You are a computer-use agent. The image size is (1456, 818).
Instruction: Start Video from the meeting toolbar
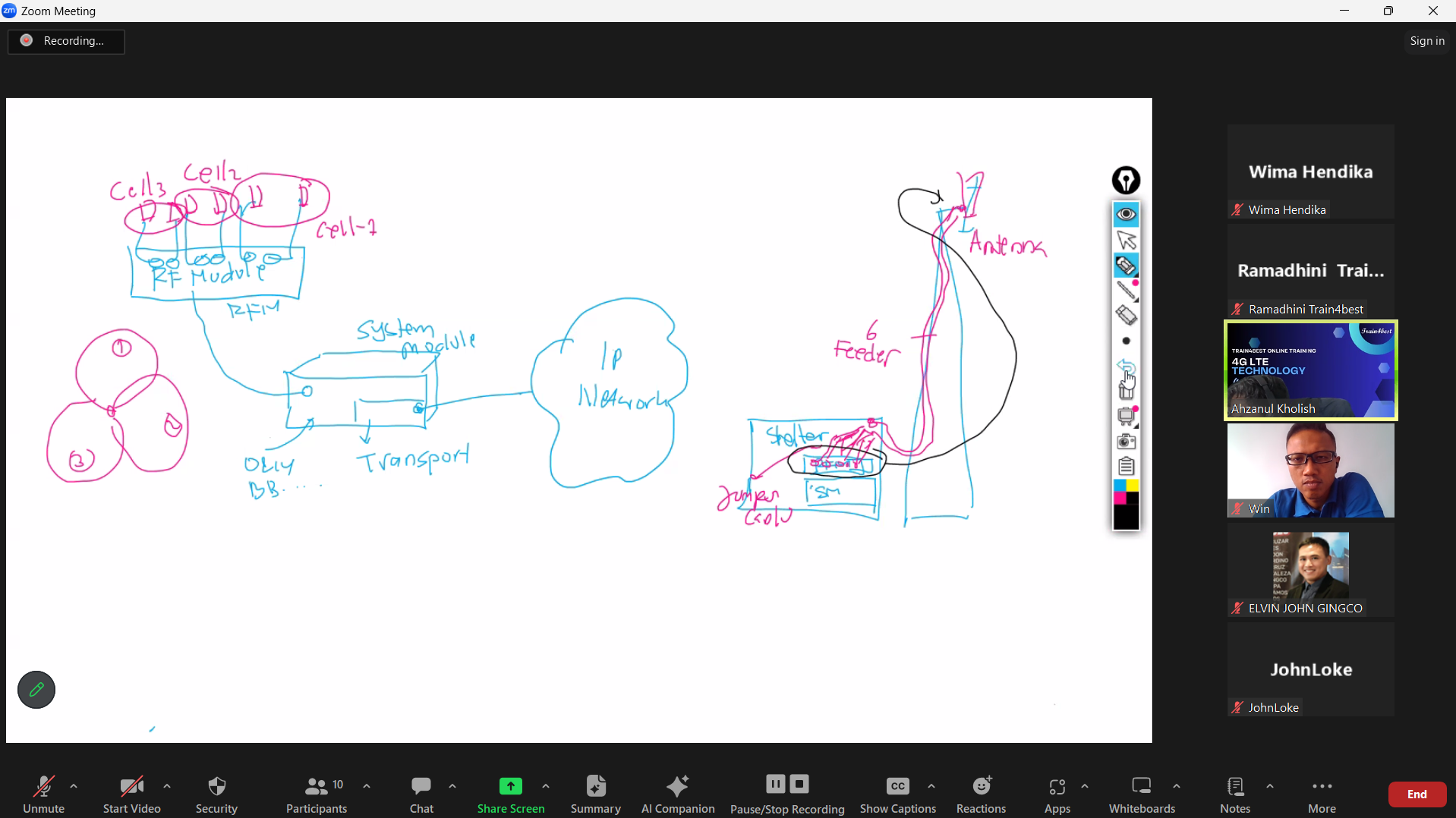[x=132, y=794]
